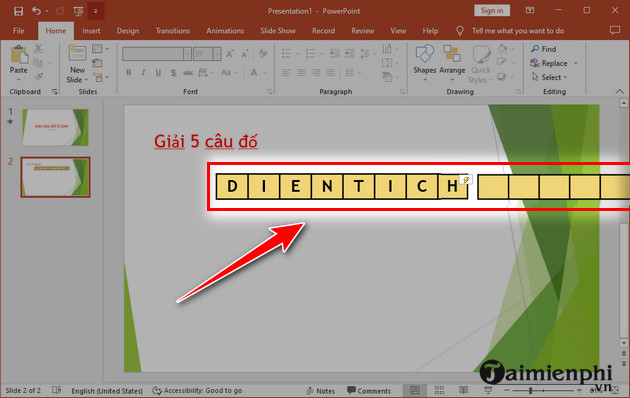
Task: Toggle Italic formatting
Action: pos(143,73)
